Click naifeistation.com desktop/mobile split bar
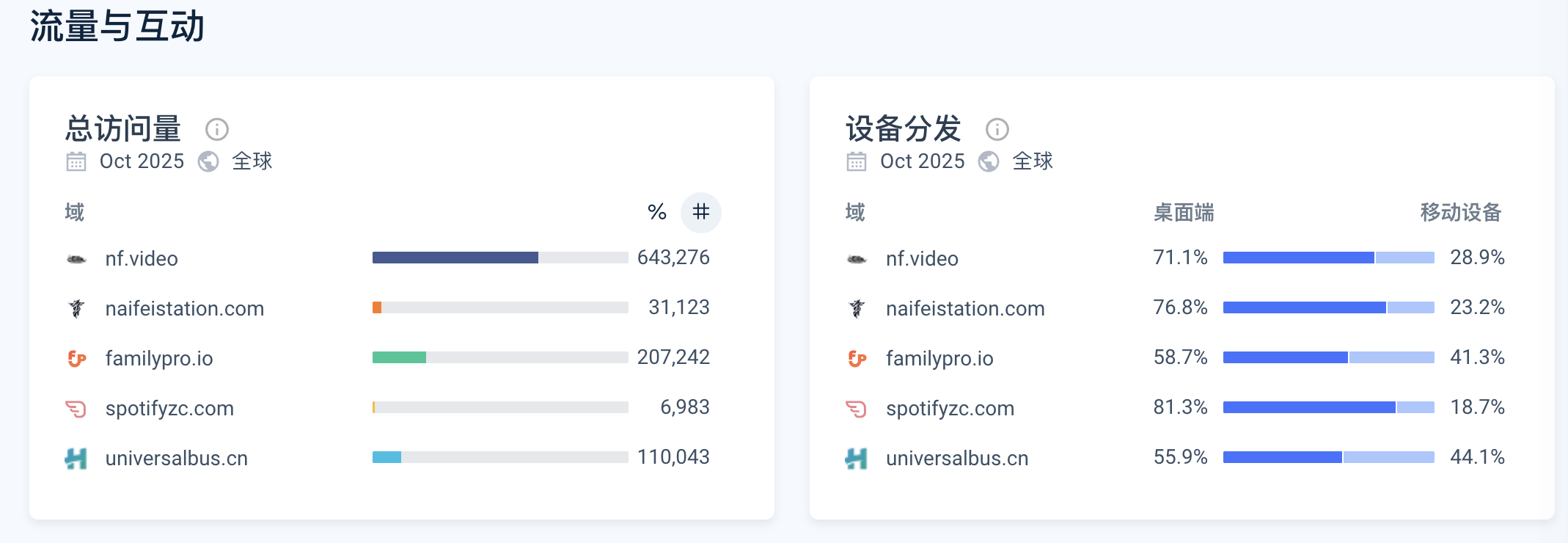Viewport: 1568px width, 543px height. (x=1329, y=307)
